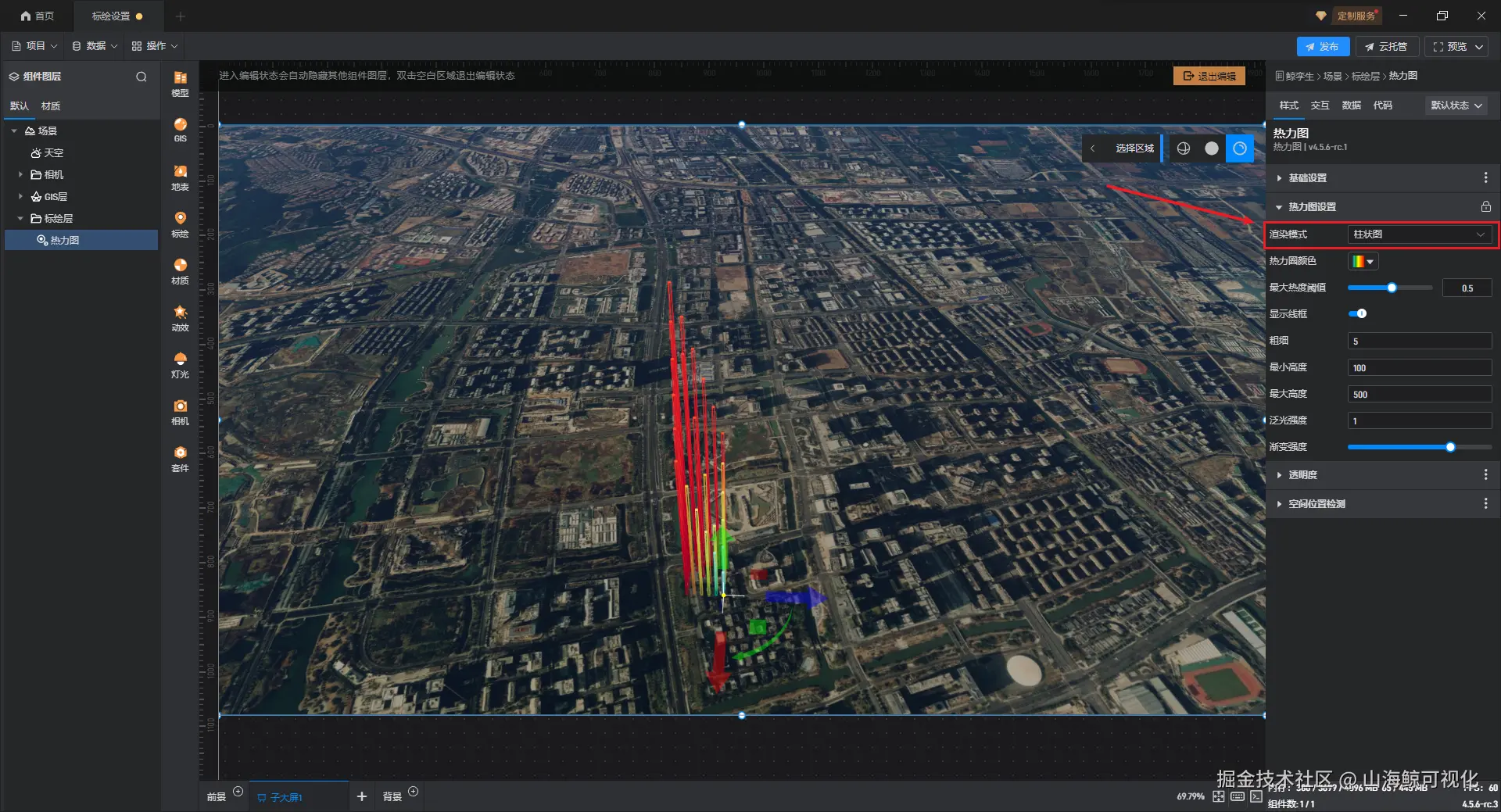Select the globe-shaped region tool
This screenshot has width=1501, height=812.
1184,148
